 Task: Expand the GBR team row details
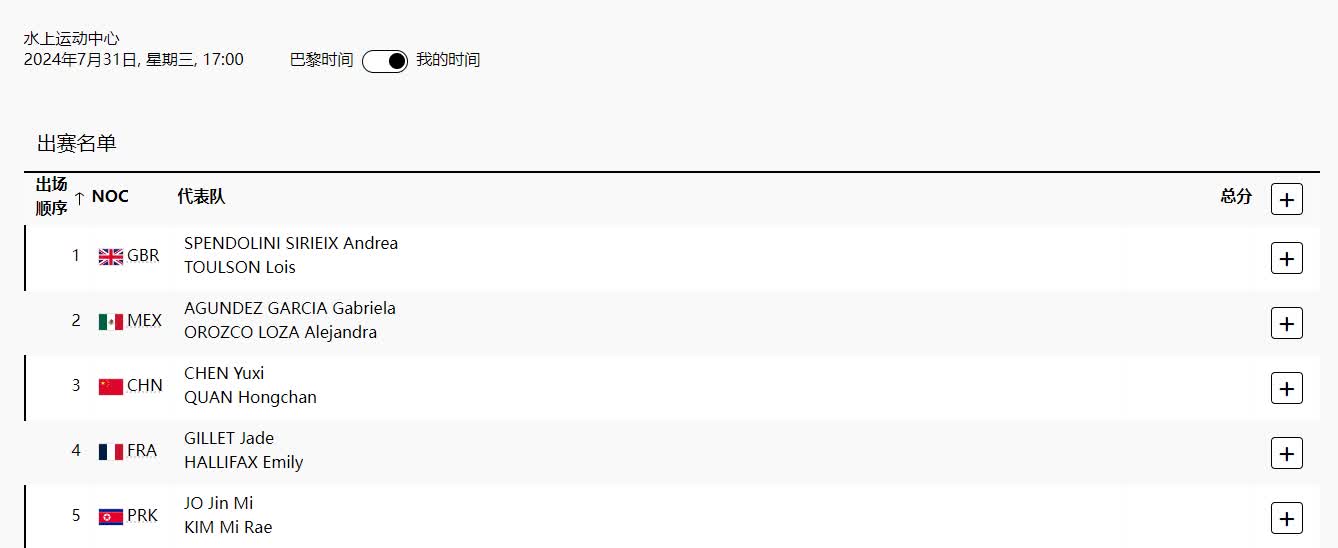coord(1286,258)
